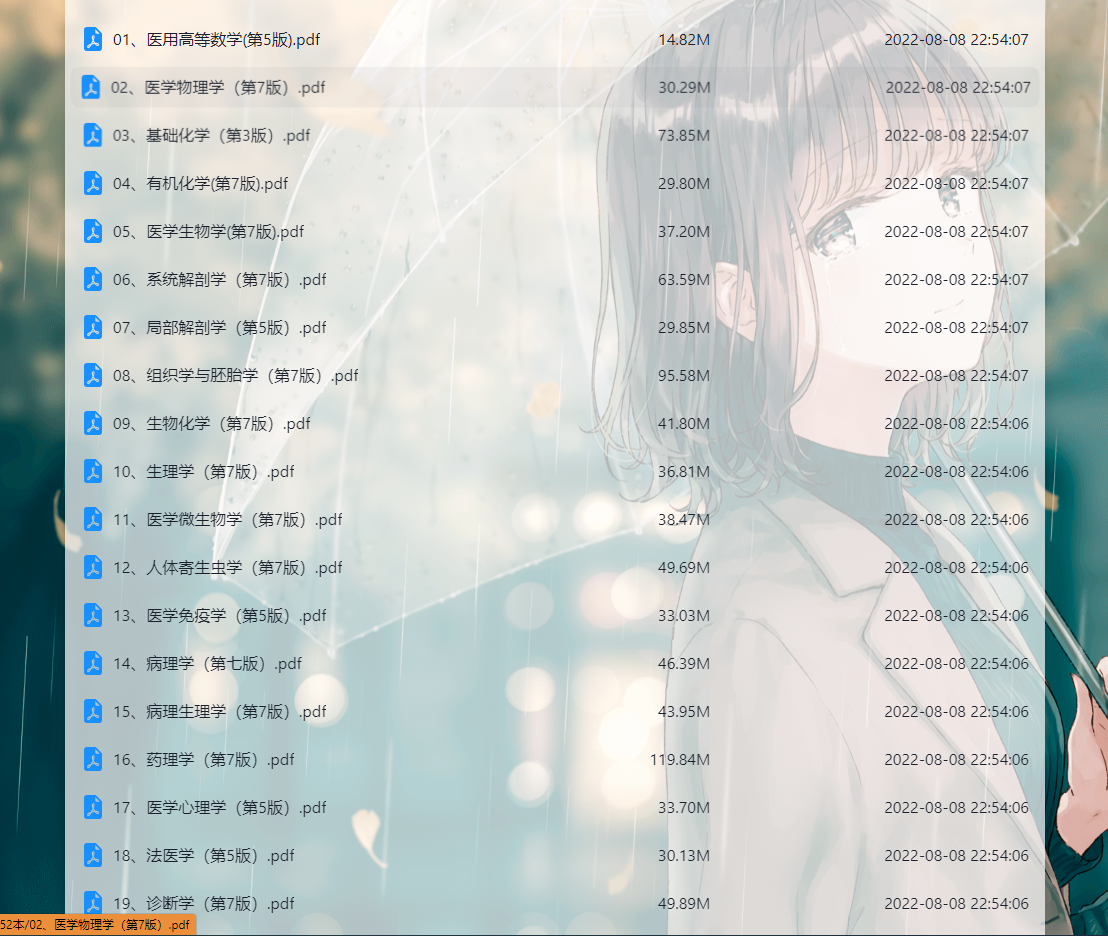Click the 46.39M file size value
The image size is (1108, 936).
pos(684,664)
